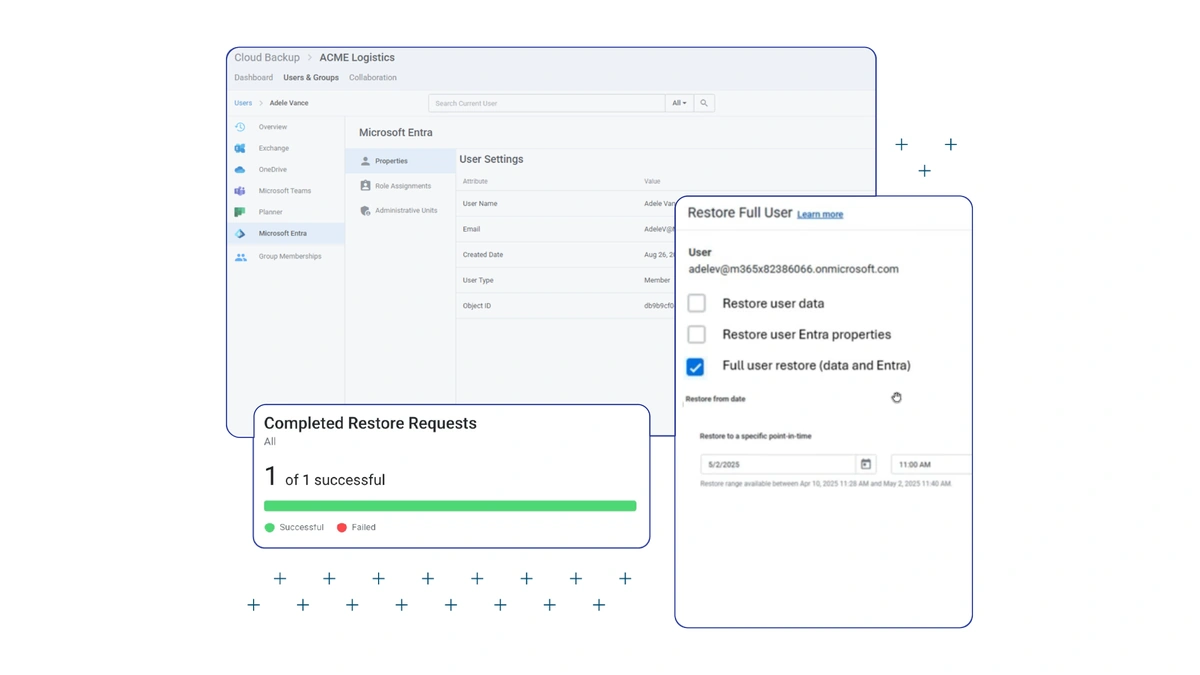Click the ACME Logistics breadcrumb
The height and width of the screenshot is (675, 1200).
[x=357, y=58]
